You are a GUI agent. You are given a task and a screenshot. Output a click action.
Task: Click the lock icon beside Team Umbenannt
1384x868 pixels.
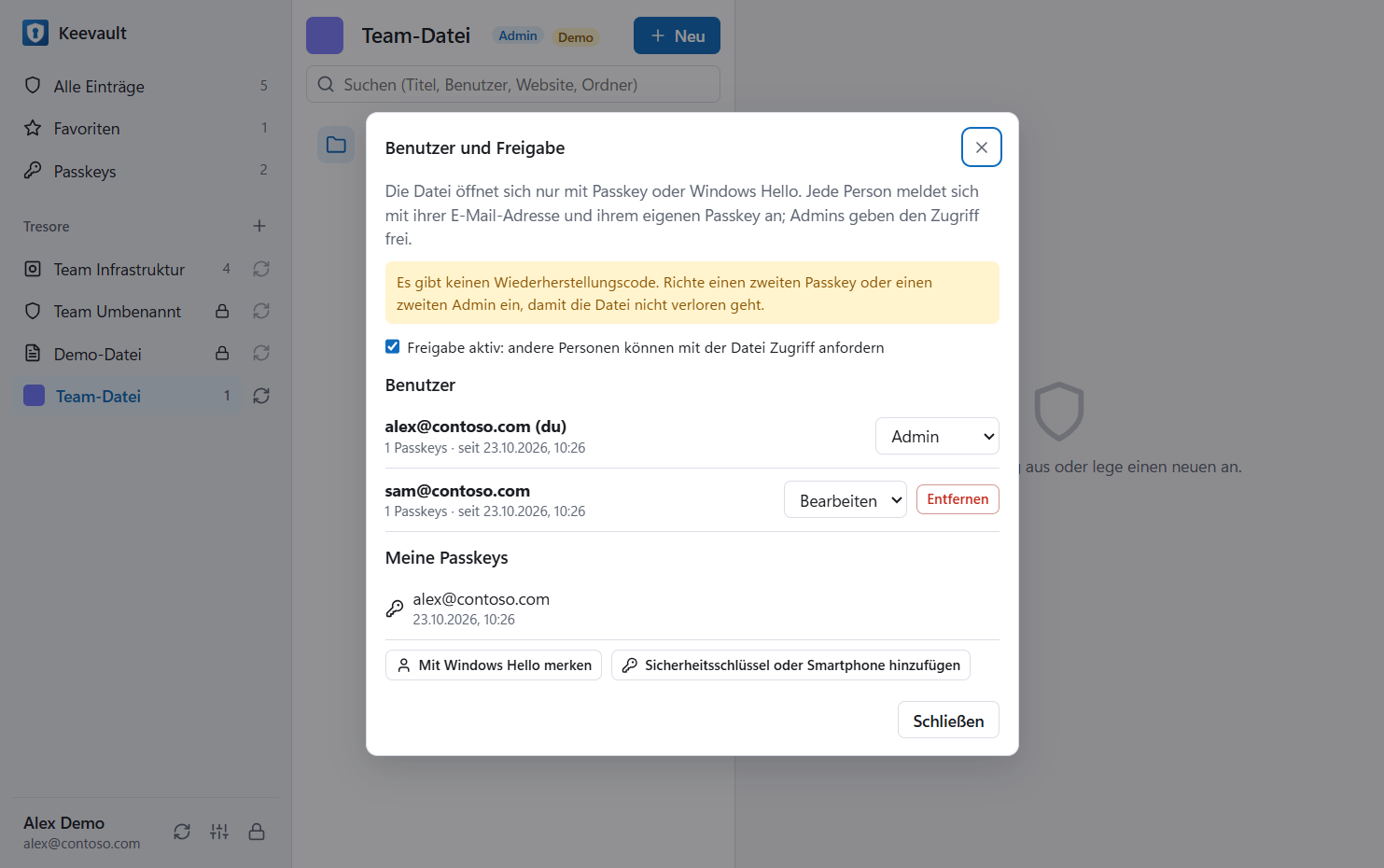[222, 311]
